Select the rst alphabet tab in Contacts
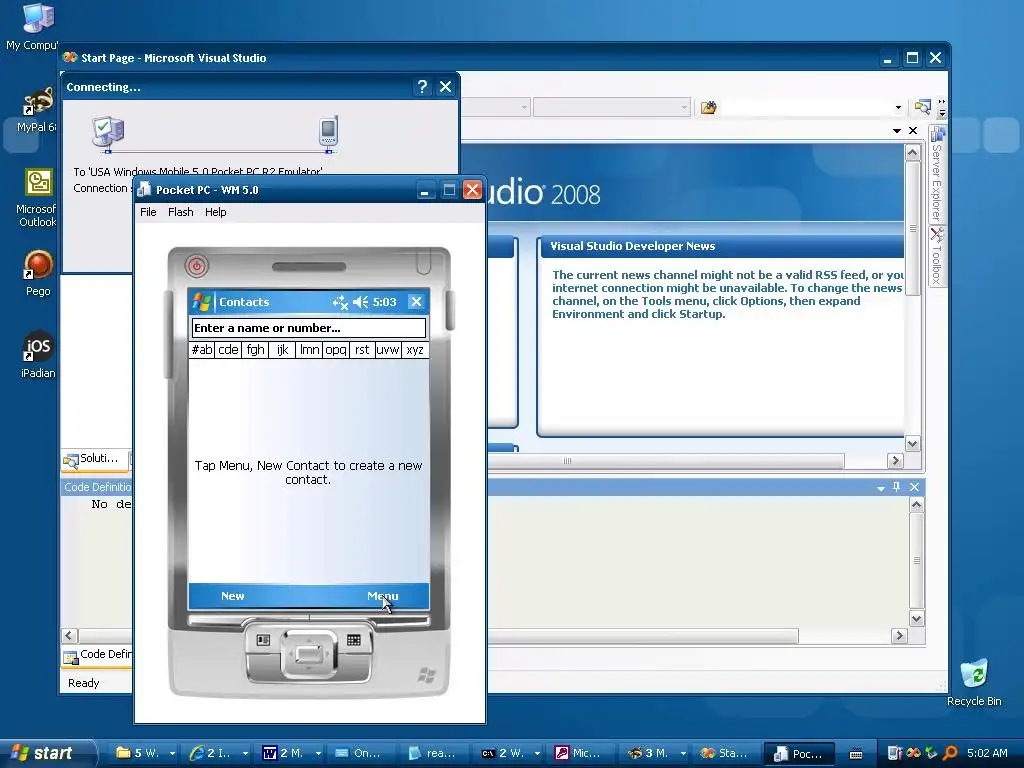 pyautogui.click(x=362, y=349)
